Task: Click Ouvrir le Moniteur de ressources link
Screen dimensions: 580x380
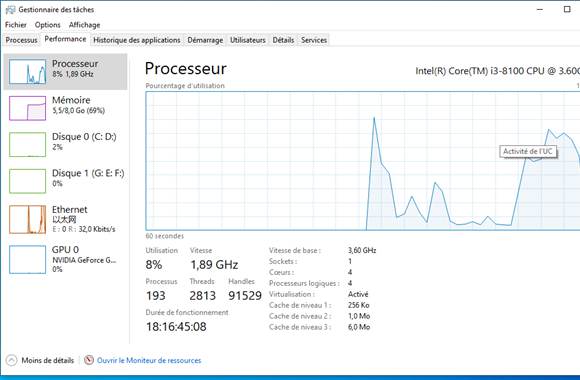Action: point(149,360)
